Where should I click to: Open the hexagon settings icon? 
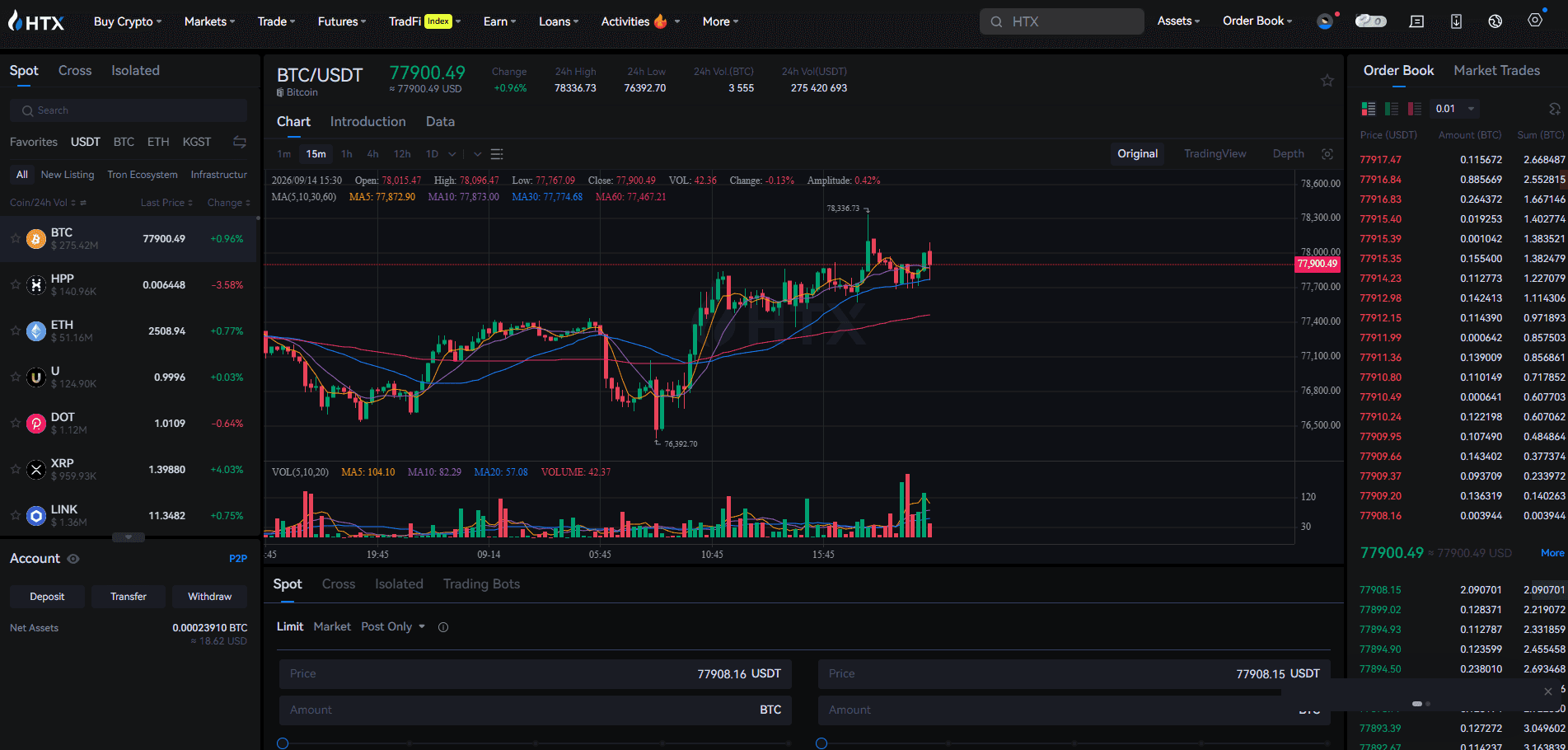(x=1535, y=20)
